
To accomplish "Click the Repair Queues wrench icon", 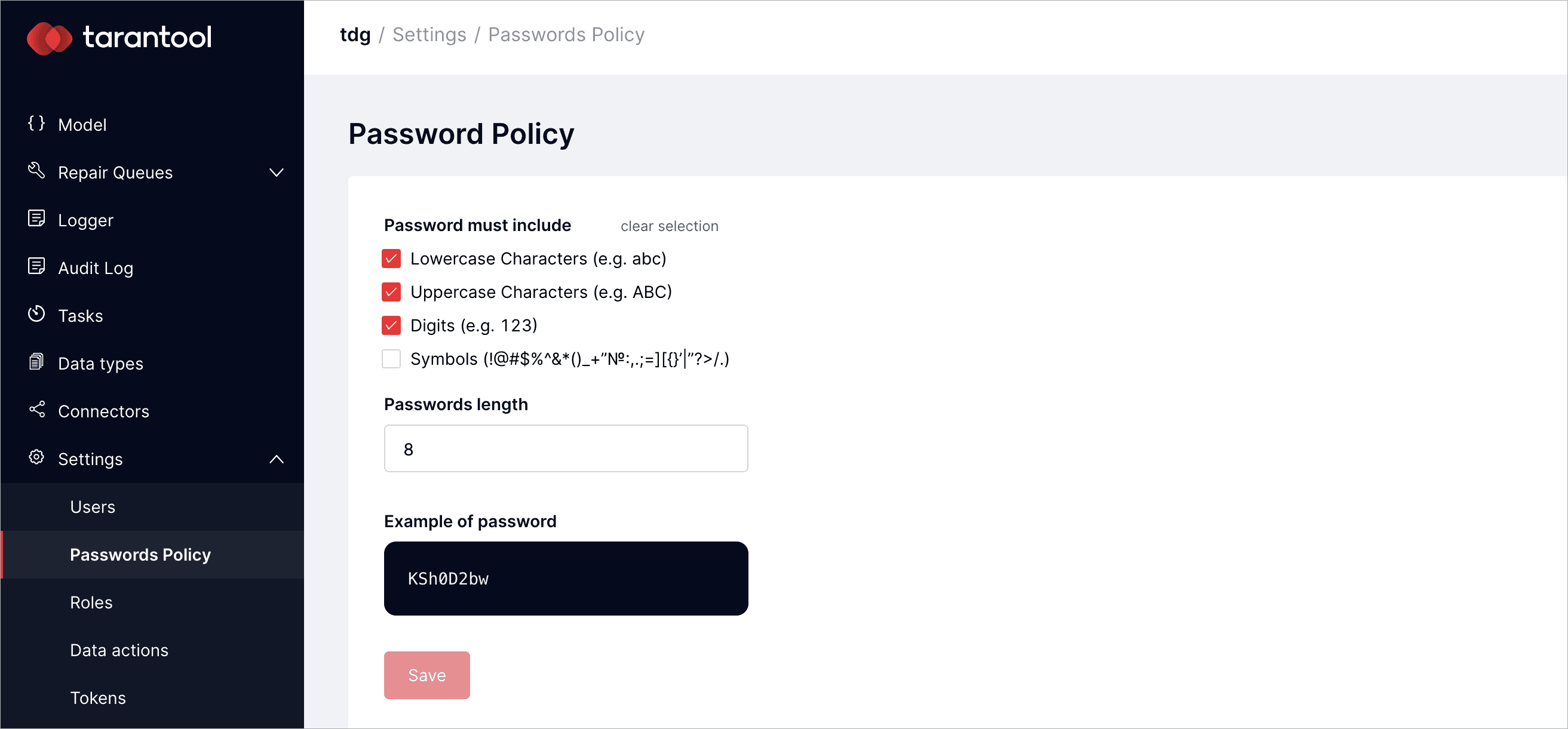I will pos(36,171).
